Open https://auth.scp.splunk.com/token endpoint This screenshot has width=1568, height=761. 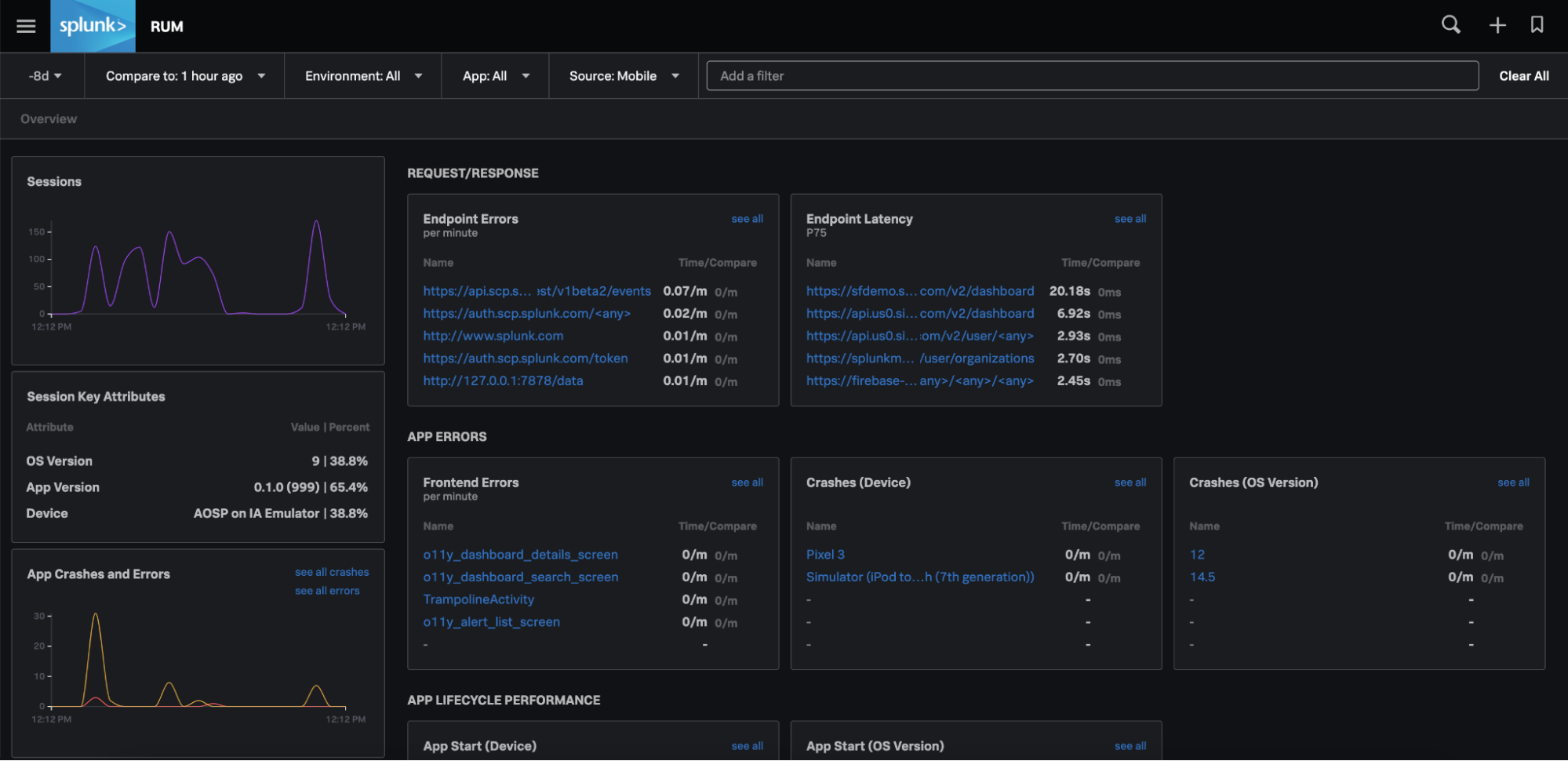click(526, 359)
